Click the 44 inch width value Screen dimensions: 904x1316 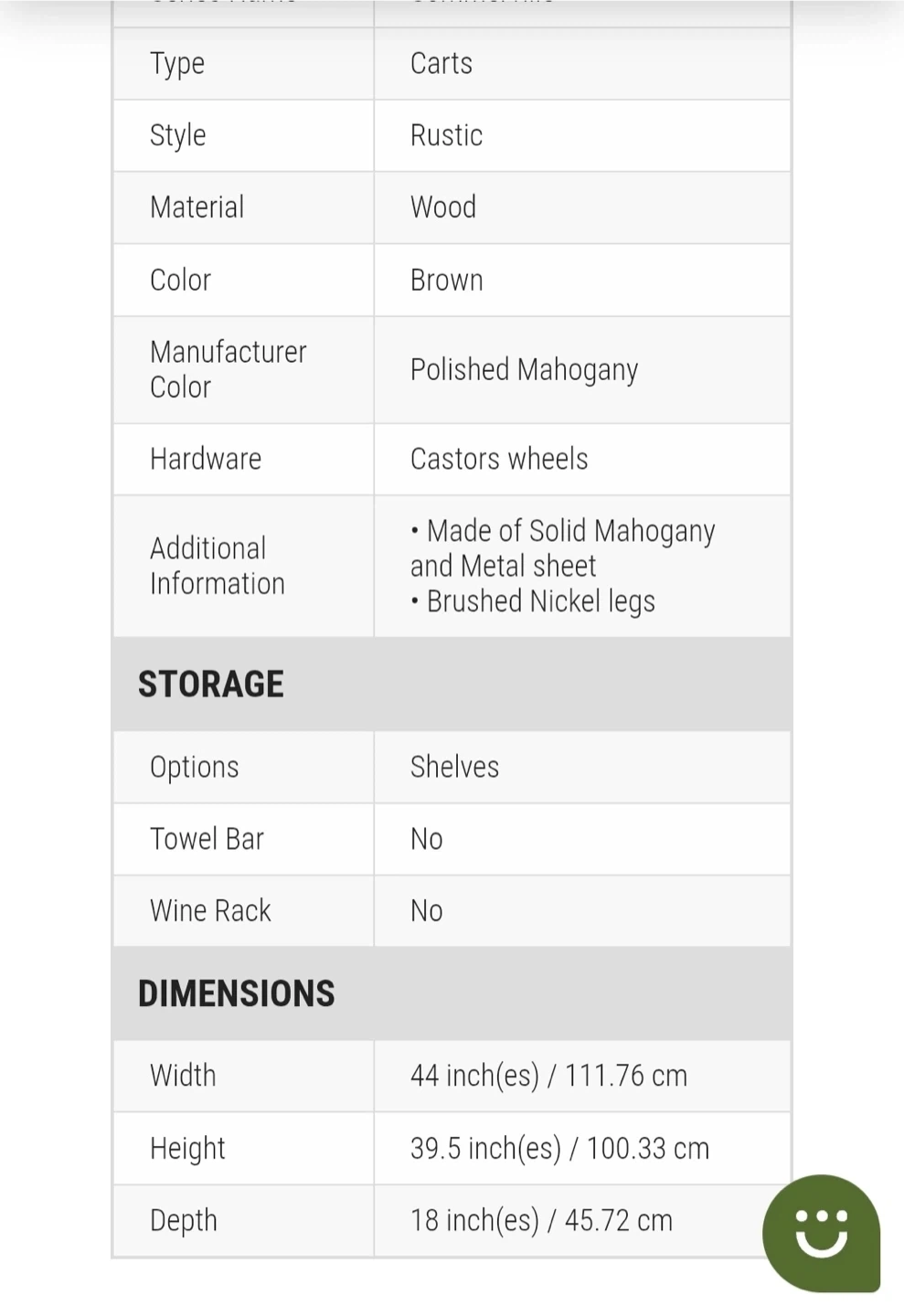tap(548, 1076)
